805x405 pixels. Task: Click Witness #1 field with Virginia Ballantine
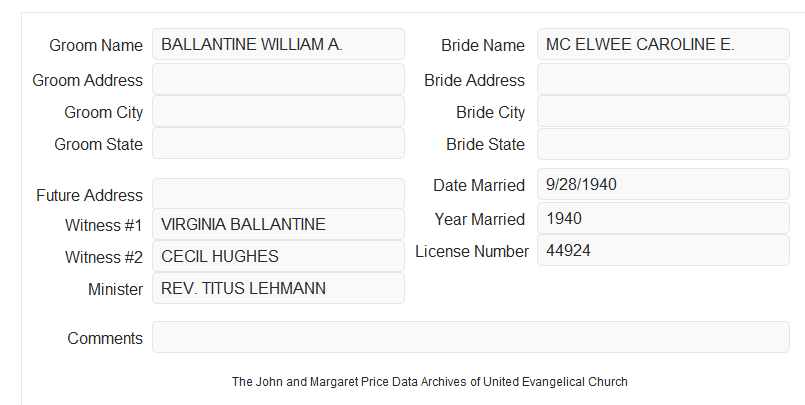[x=278, y=224]
